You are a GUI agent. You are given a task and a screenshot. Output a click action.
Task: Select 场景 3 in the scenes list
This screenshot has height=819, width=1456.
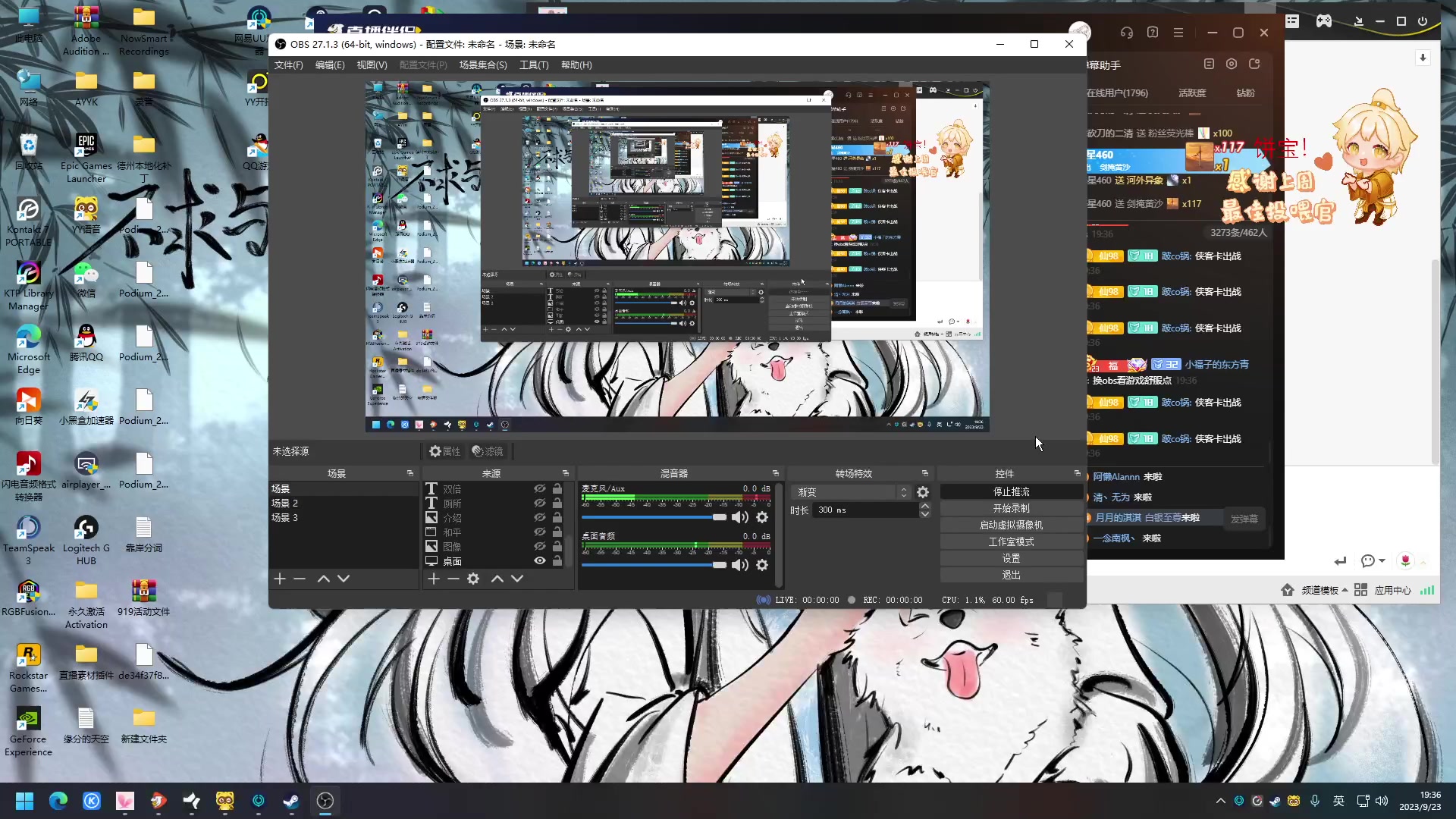344,518
